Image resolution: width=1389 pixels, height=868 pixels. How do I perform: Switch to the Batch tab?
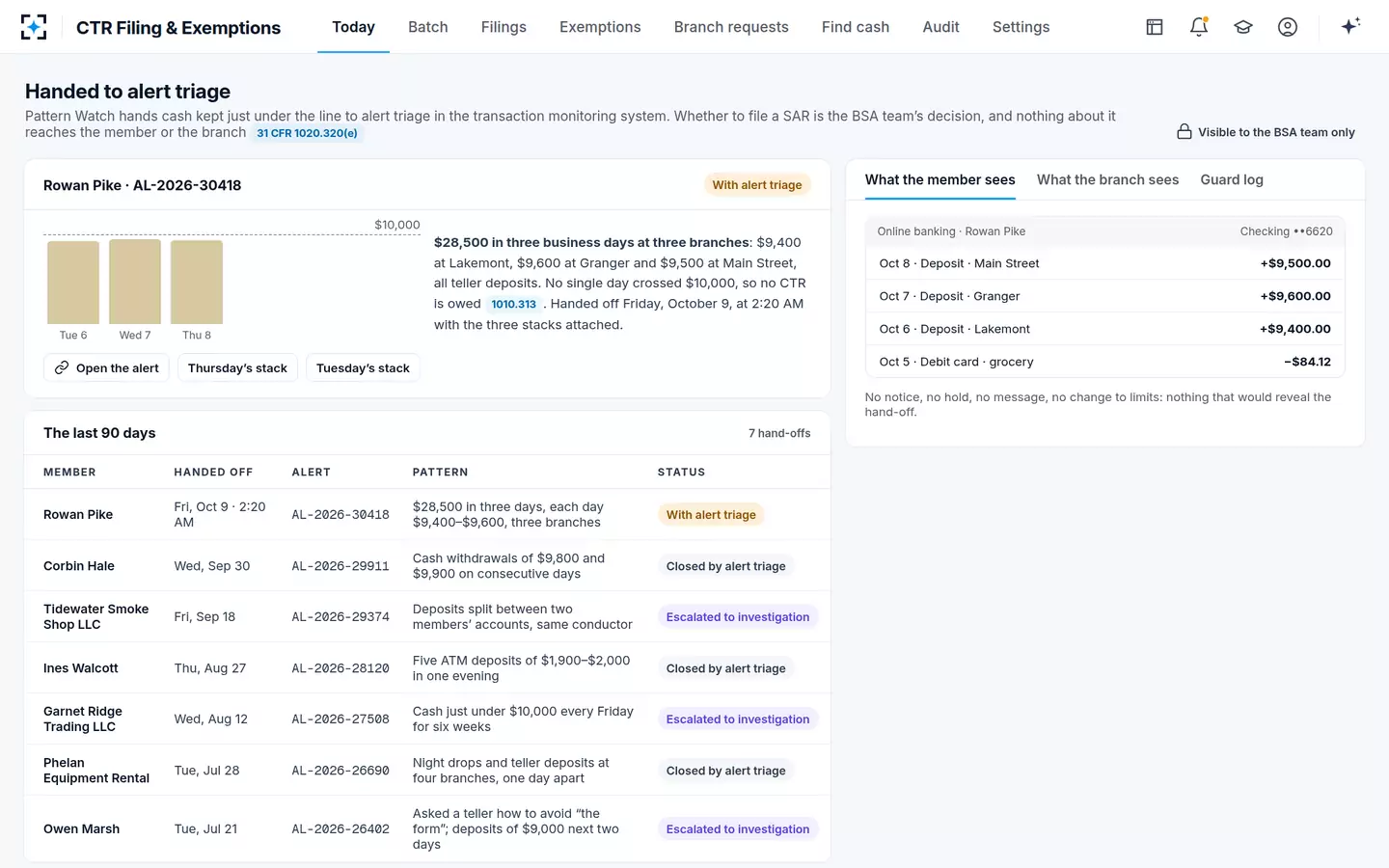(428, 27)
